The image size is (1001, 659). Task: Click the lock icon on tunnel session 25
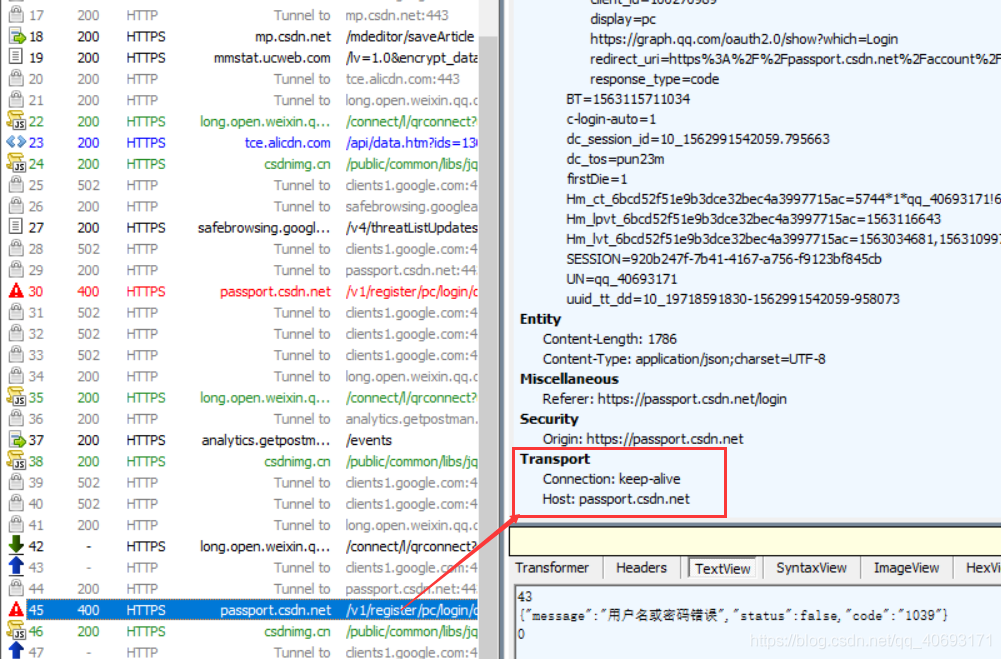tap(16, 186)
